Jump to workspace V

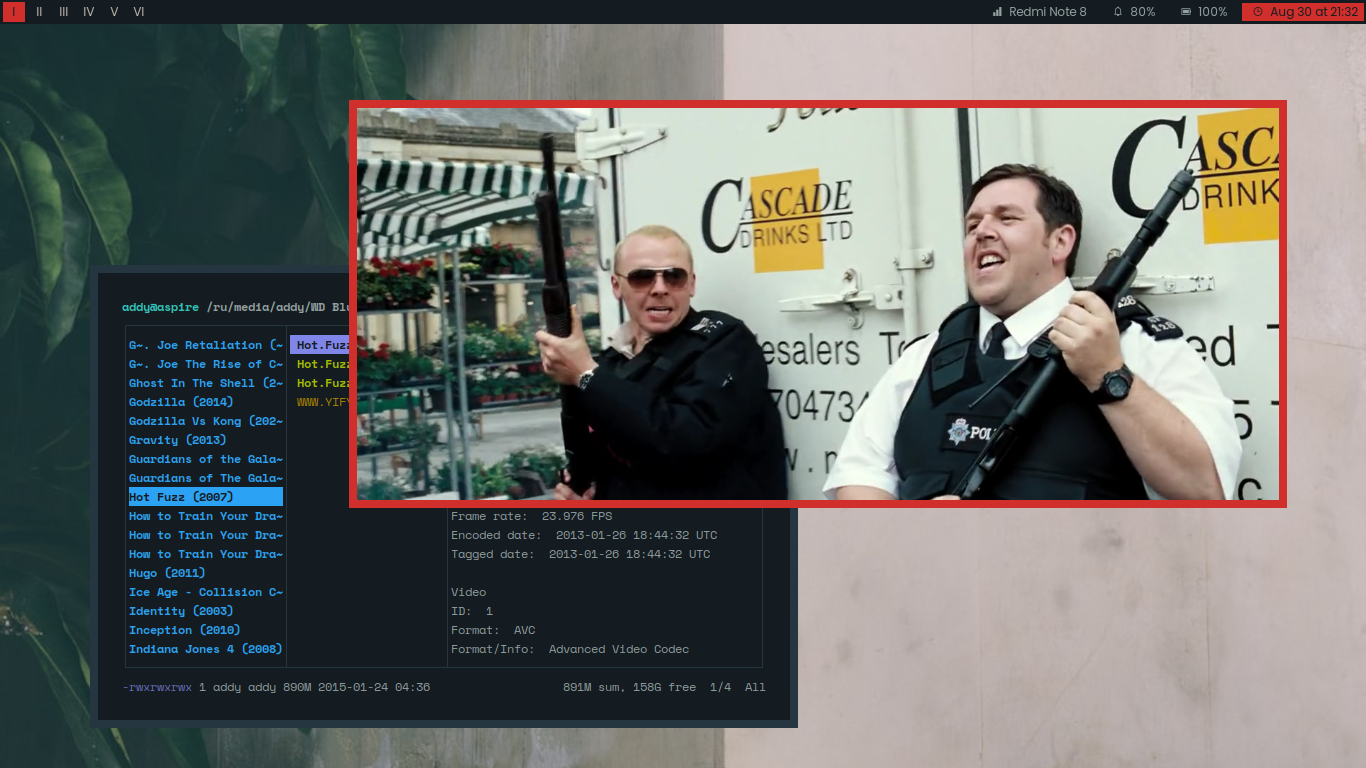[x=114, y=12]
